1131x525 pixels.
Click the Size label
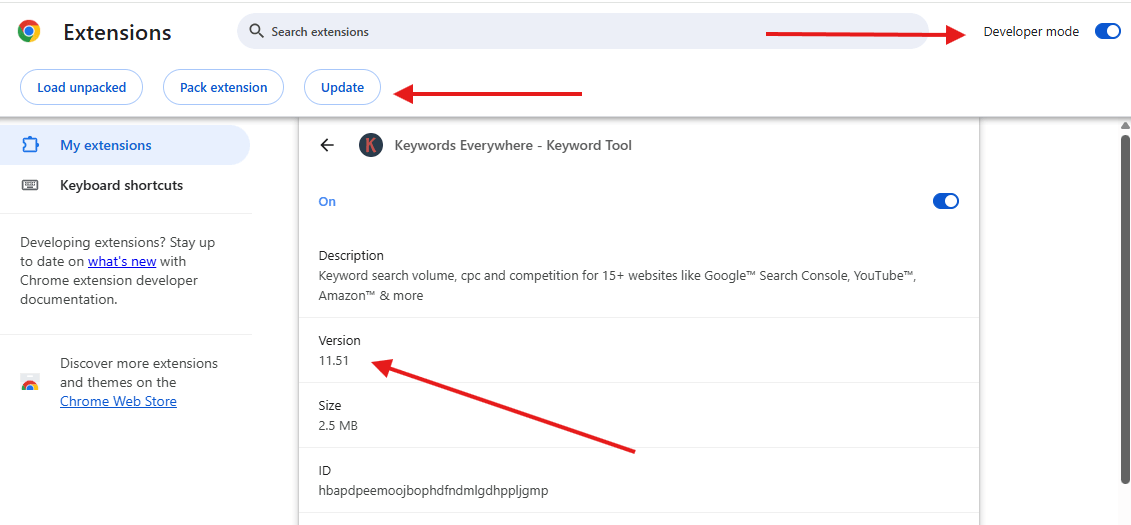(x=330, y=405)
